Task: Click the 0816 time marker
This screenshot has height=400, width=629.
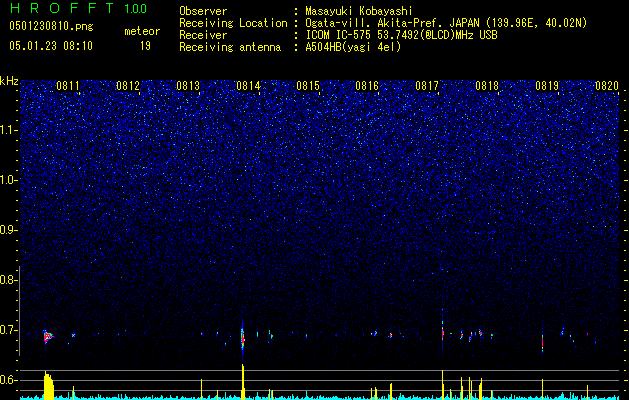Action: [367, 86]
